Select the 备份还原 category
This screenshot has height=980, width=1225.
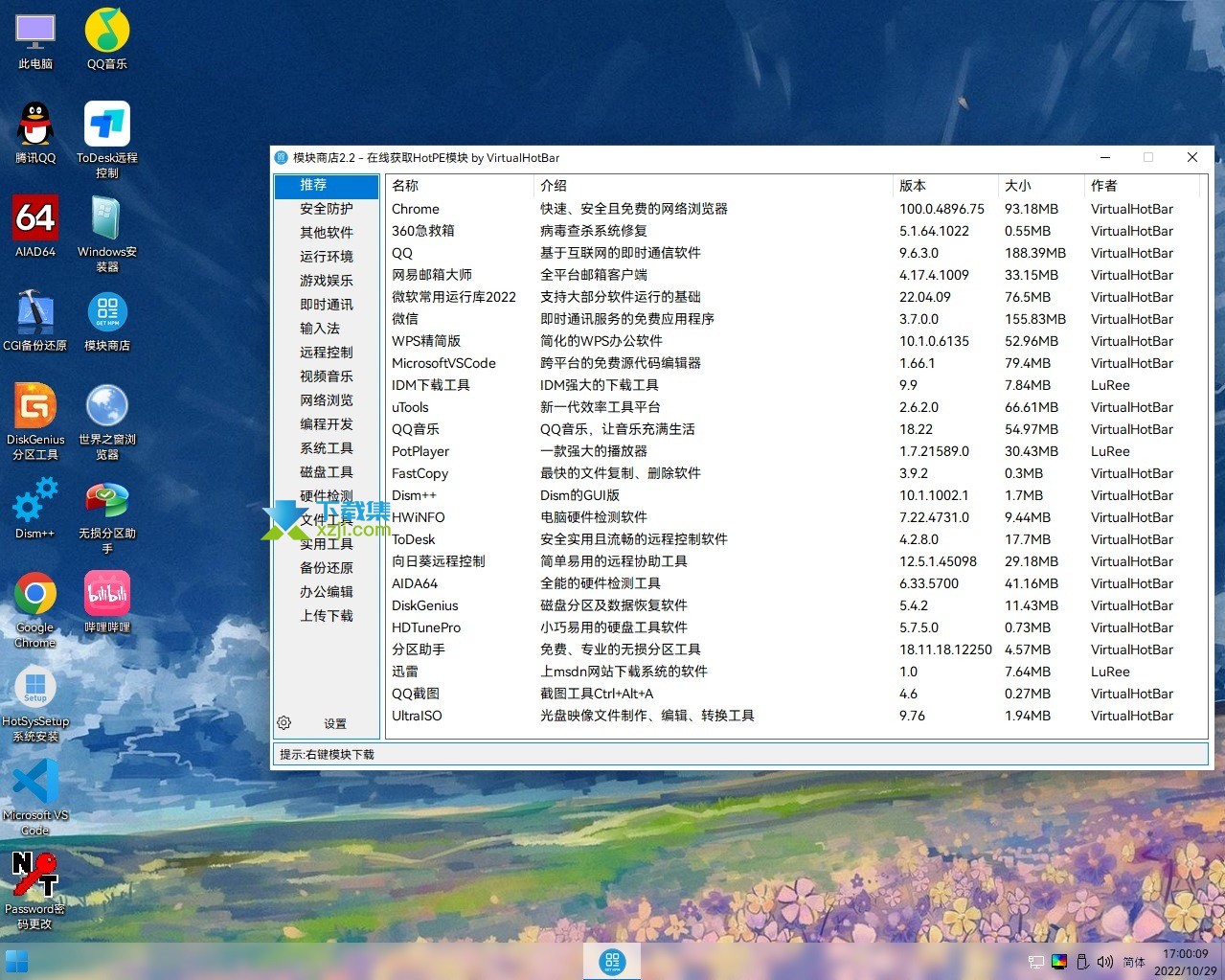tap(327, 568)
